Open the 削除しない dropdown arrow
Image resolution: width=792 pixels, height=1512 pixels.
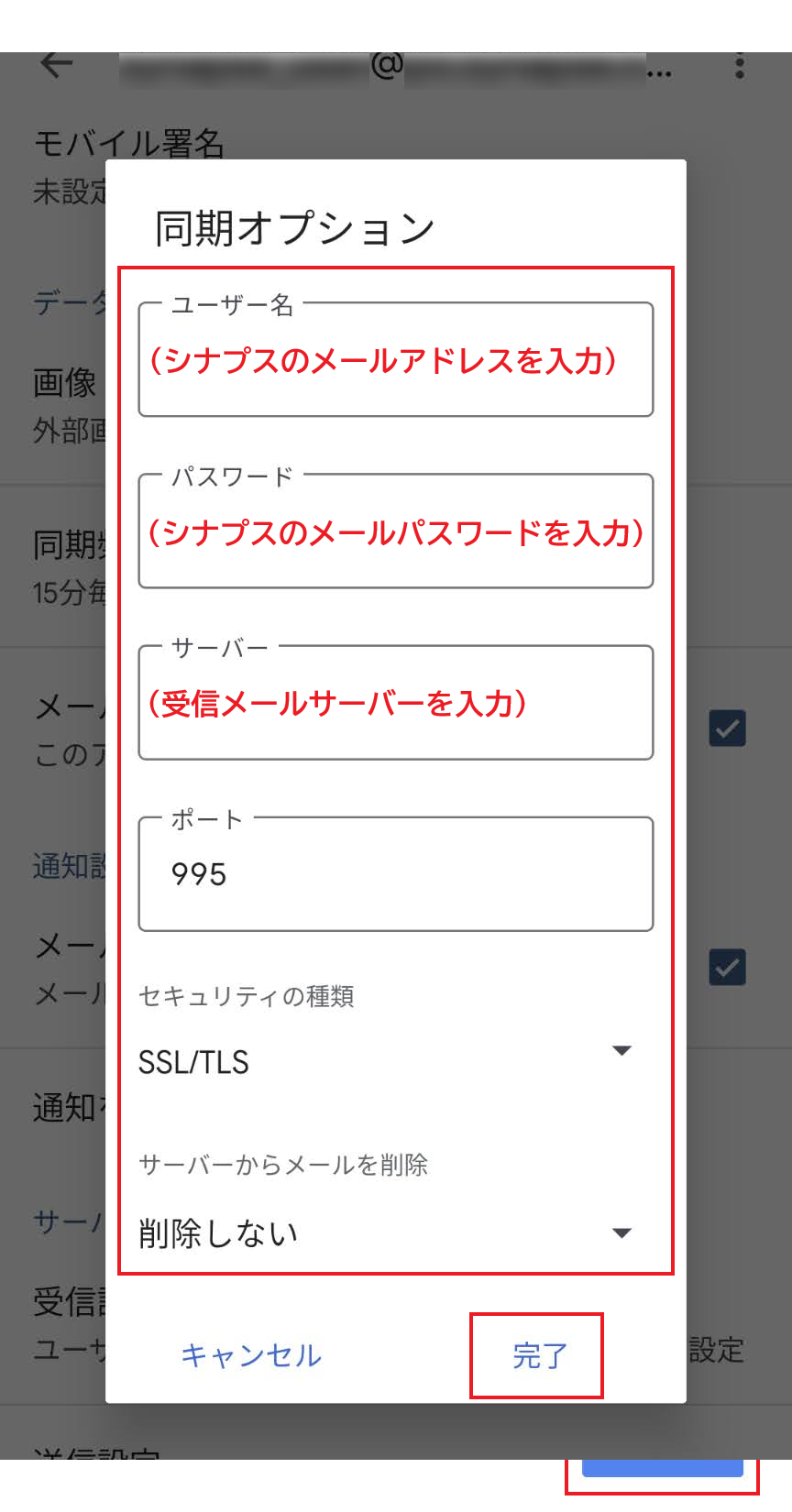(x=621, y=1233)
